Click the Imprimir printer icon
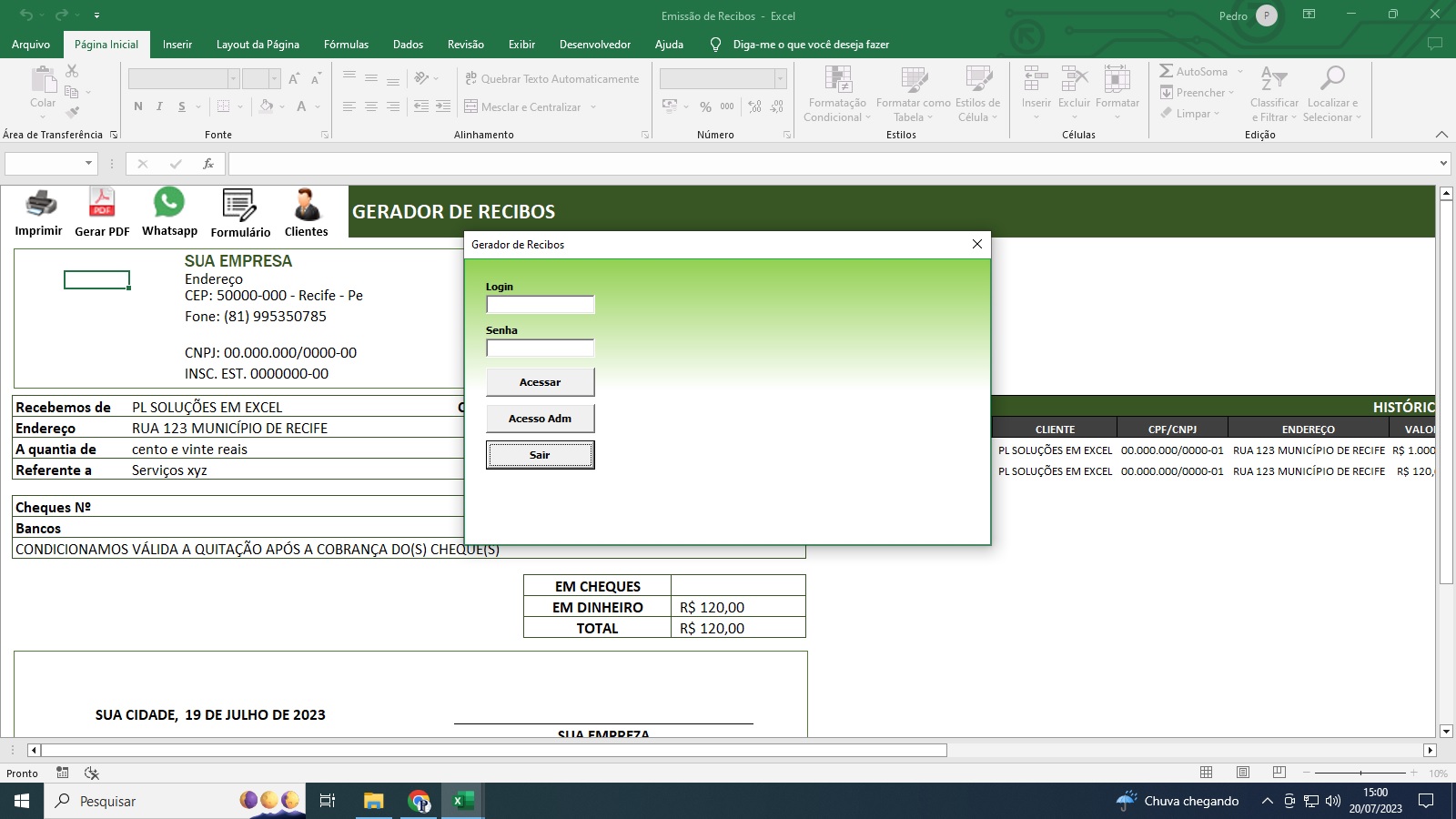This screenshot has height=819, width=1456. (41, 204)
